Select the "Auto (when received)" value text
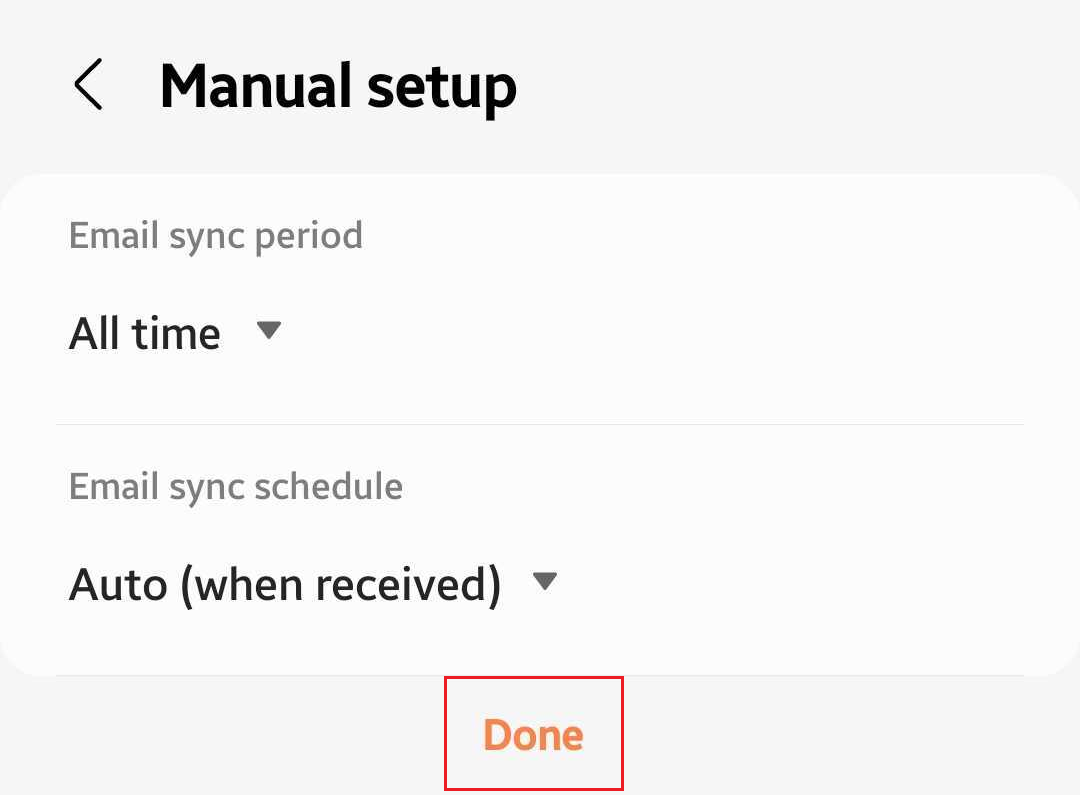1080x795 pixels. pyautogui.click(x=284, y=584)
